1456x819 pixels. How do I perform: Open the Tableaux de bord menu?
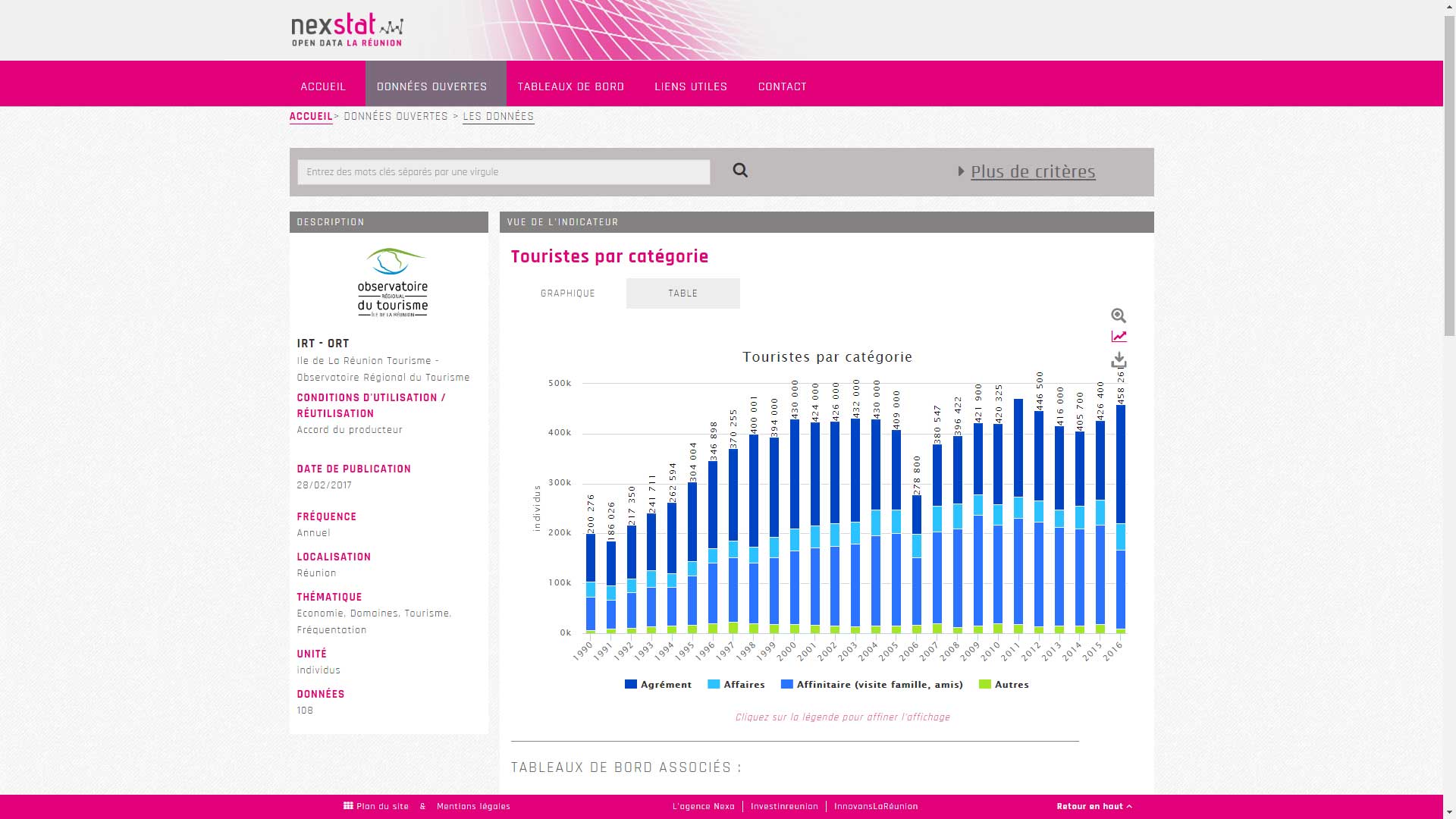(570, 86)
